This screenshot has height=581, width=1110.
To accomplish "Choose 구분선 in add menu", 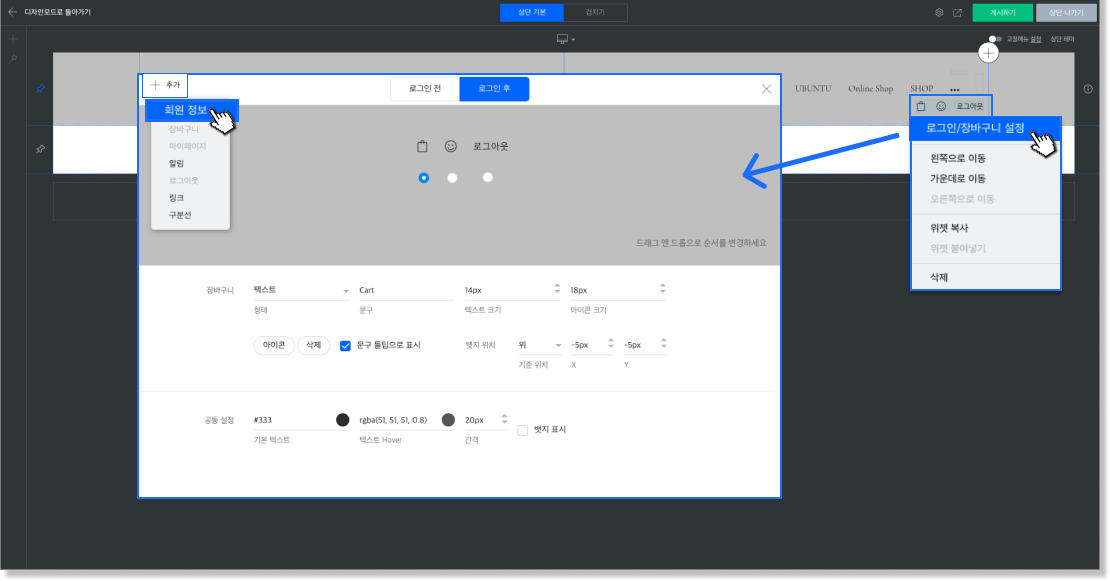I will [x=180, y=215].
